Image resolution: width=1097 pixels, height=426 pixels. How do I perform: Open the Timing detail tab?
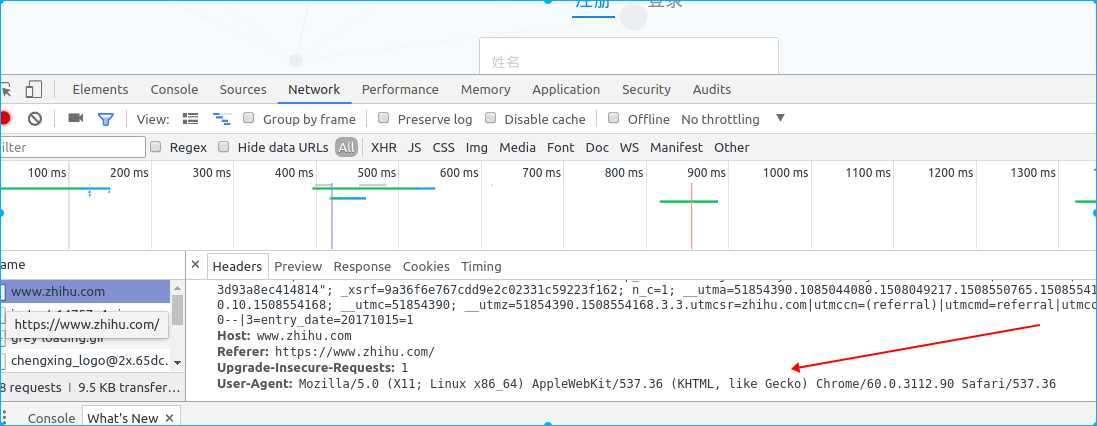tap(481, 267)
